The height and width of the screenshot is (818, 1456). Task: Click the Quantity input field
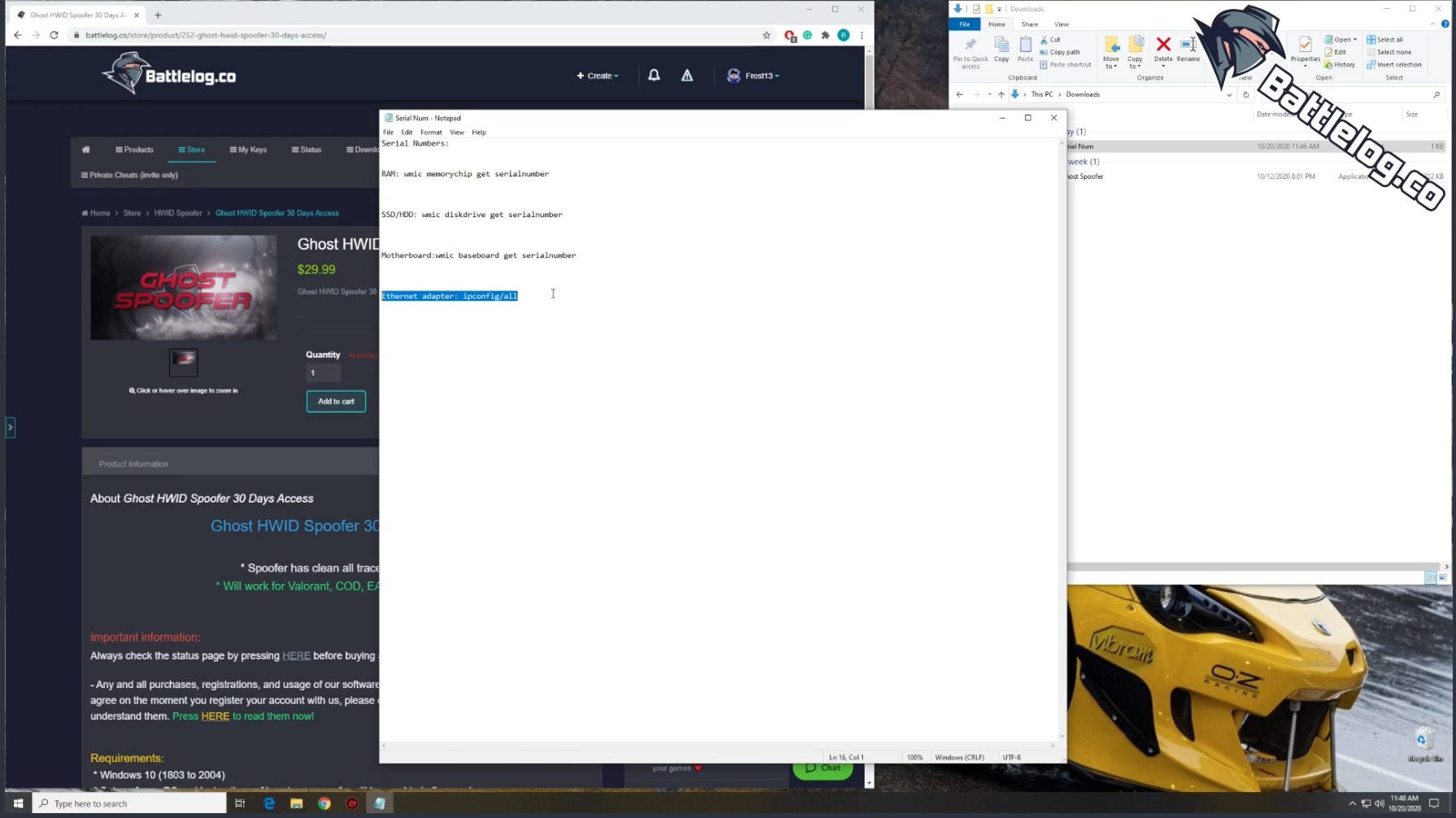[x=323, y=372]
